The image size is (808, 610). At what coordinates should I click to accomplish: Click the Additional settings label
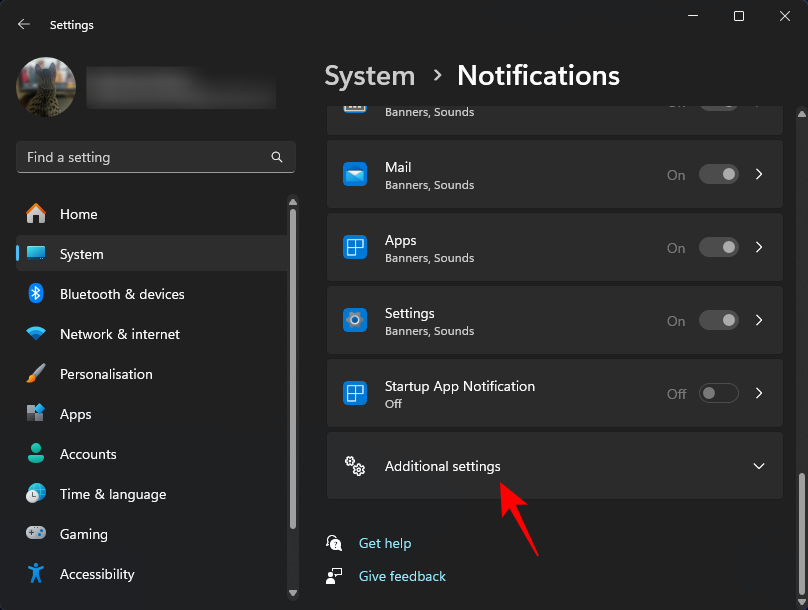443,466
